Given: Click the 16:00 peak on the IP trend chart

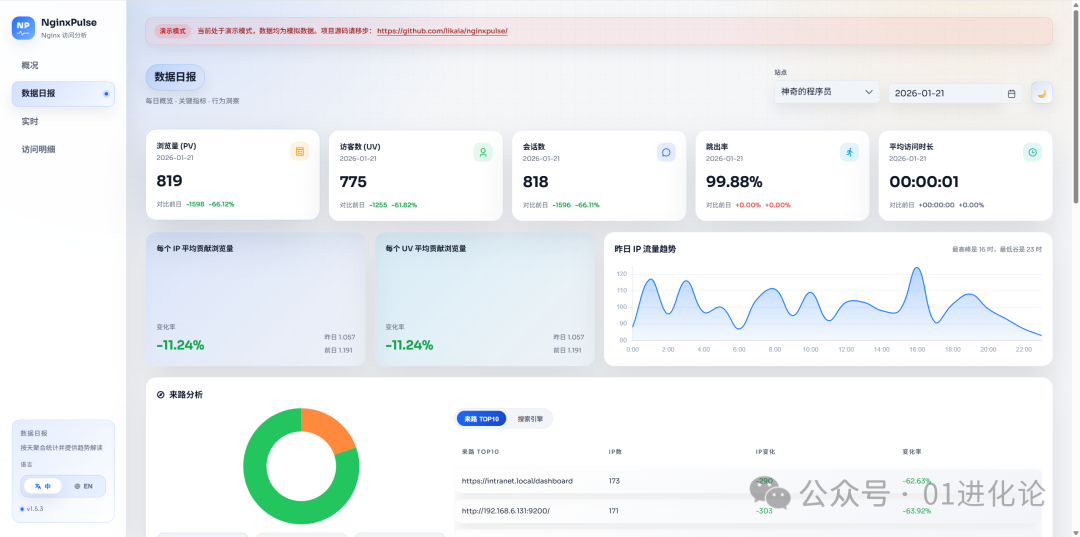Looking at the screenshot, I should [x=917, y=268].
